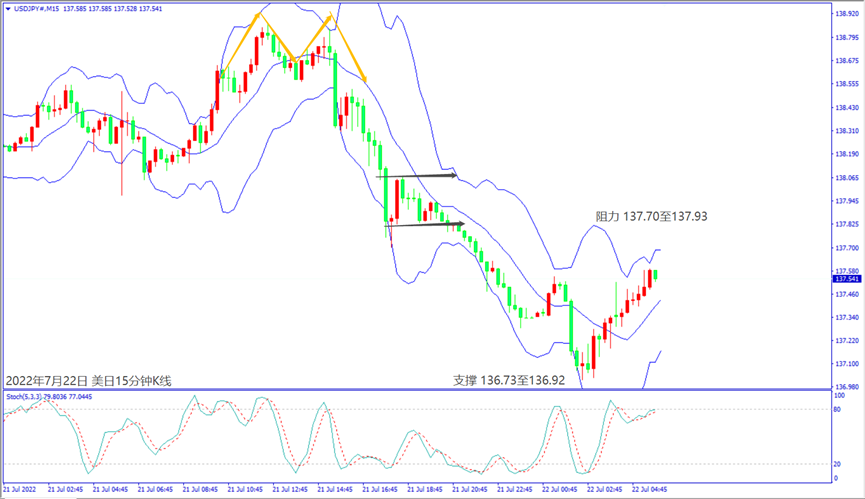Select the current price tag 137.541
This screenshot has width=865, height=499.
pos(846,280)
